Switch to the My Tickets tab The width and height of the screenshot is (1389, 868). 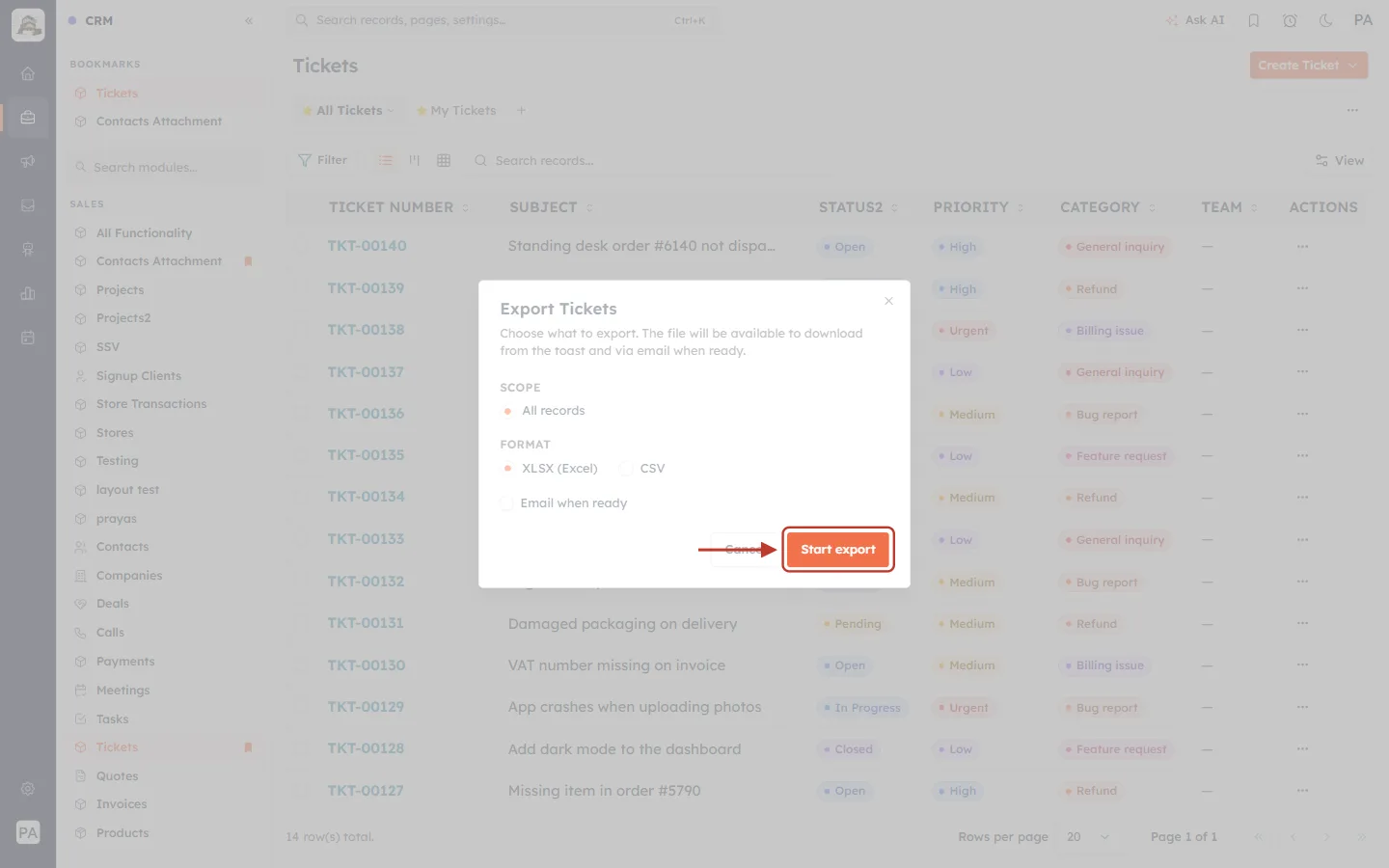tap(456, 111)
